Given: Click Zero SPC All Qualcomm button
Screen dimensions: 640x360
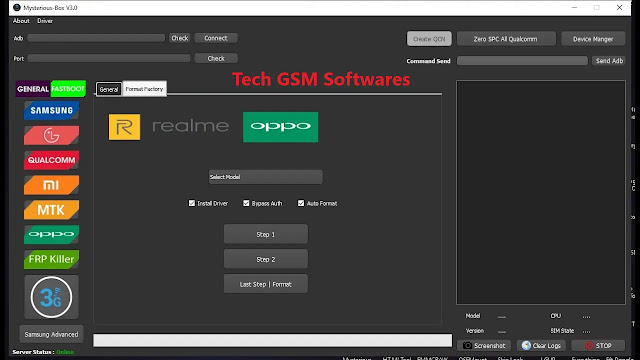Looking at the screenshot, I should (x=506, y=39).
